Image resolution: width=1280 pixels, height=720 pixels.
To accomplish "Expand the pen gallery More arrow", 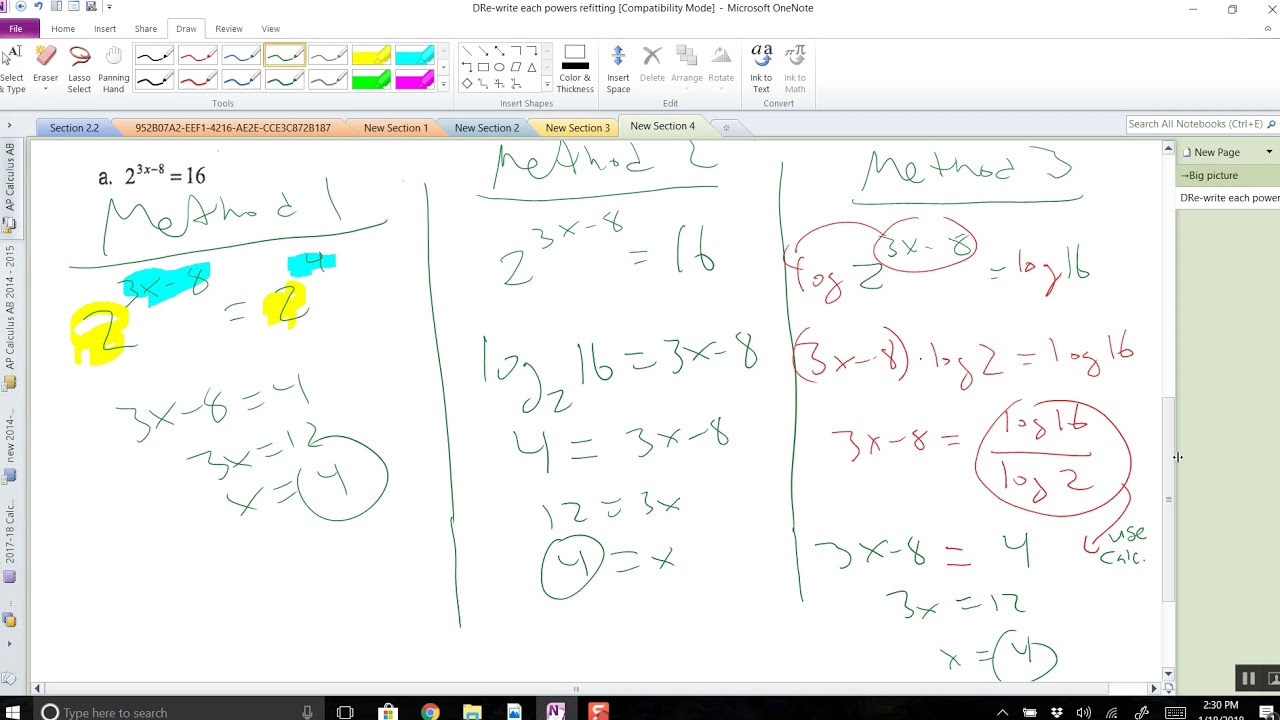I will pyautogui.click(x=443, y=84).
